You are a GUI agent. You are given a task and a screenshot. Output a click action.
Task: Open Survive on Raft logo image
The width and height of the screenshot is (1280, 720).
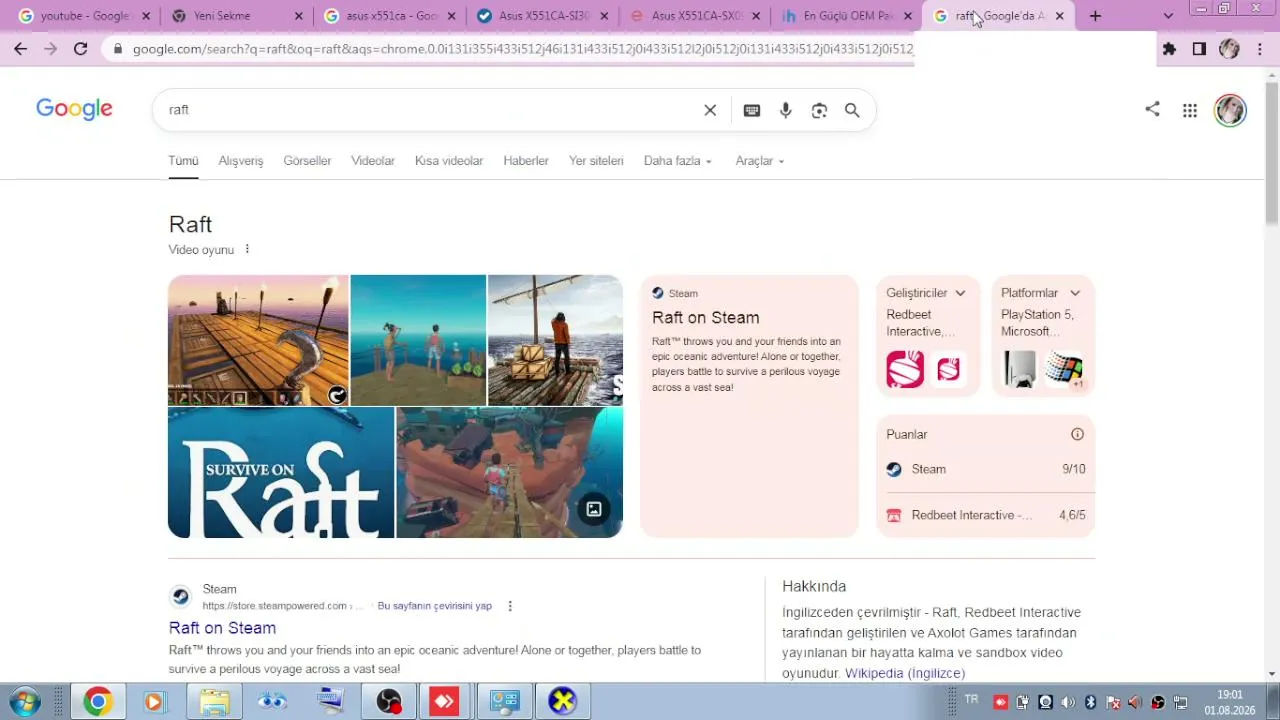[x=281, y=472]
